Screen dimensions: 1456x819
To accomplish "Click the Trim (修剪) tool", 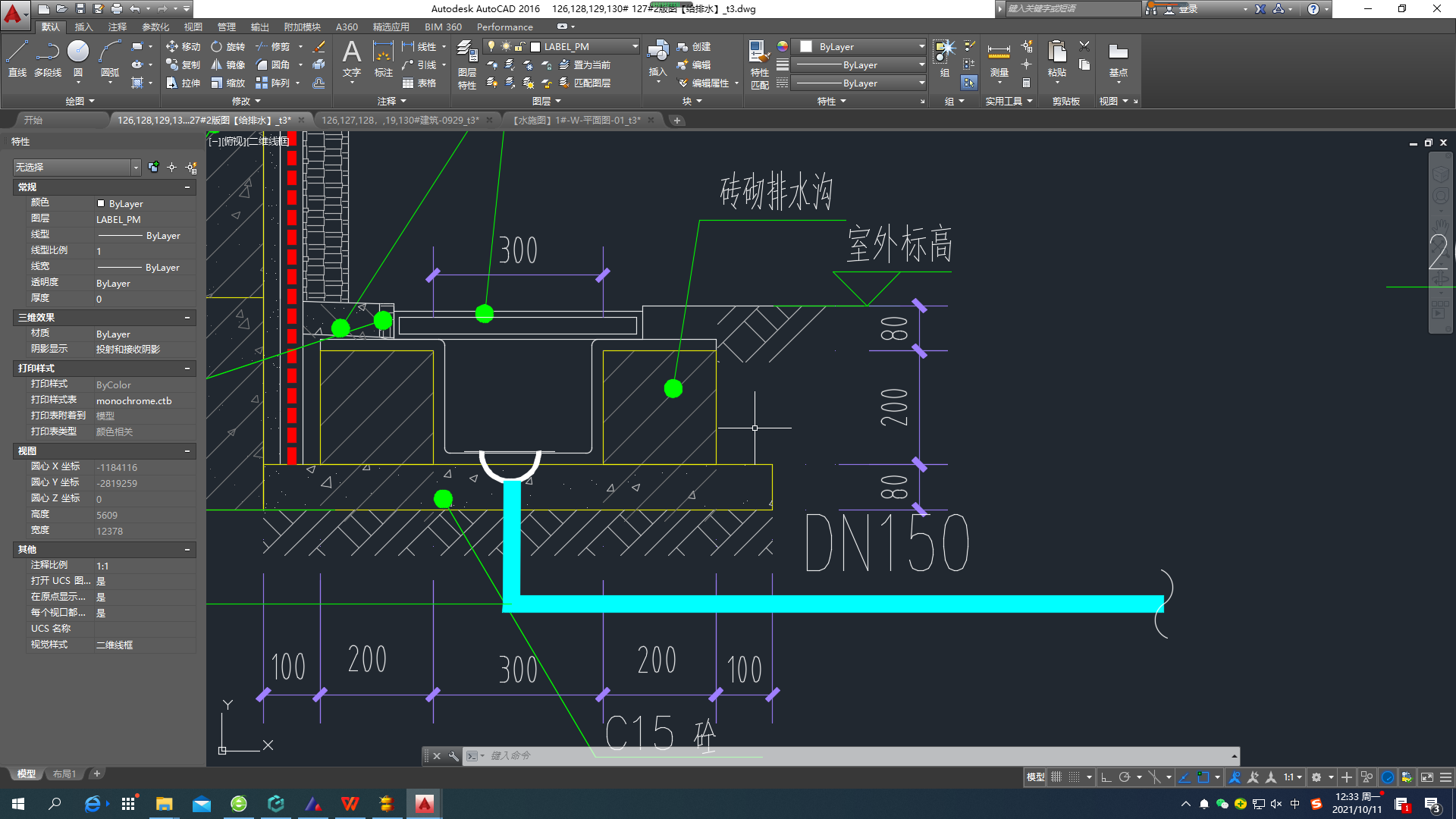I will pos(272,46).
